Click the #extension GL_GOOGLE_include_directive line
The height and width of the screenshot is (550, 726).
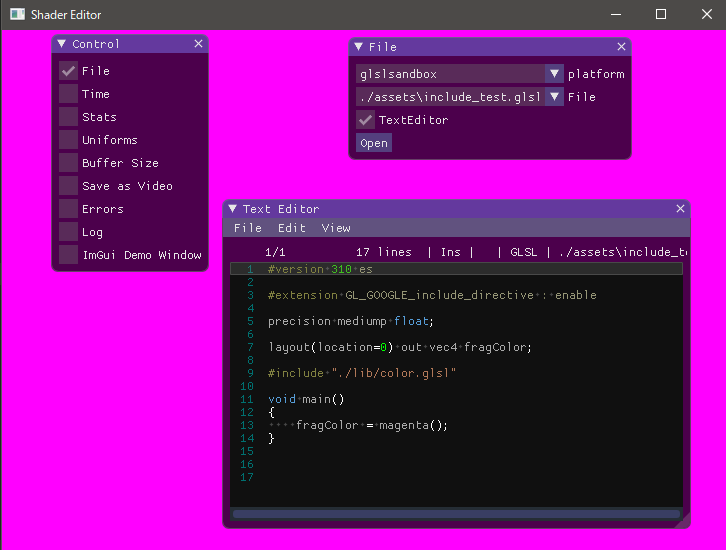(x=432, y=295)
